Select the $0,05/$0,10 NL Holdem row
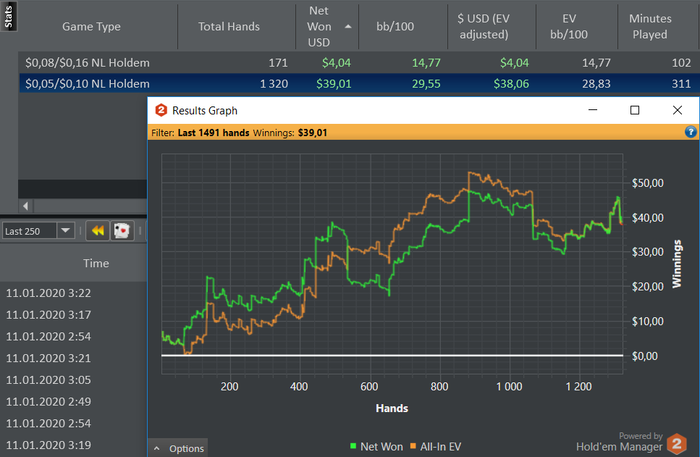This screenshot has width=700, height=457. tap(359, 83)
